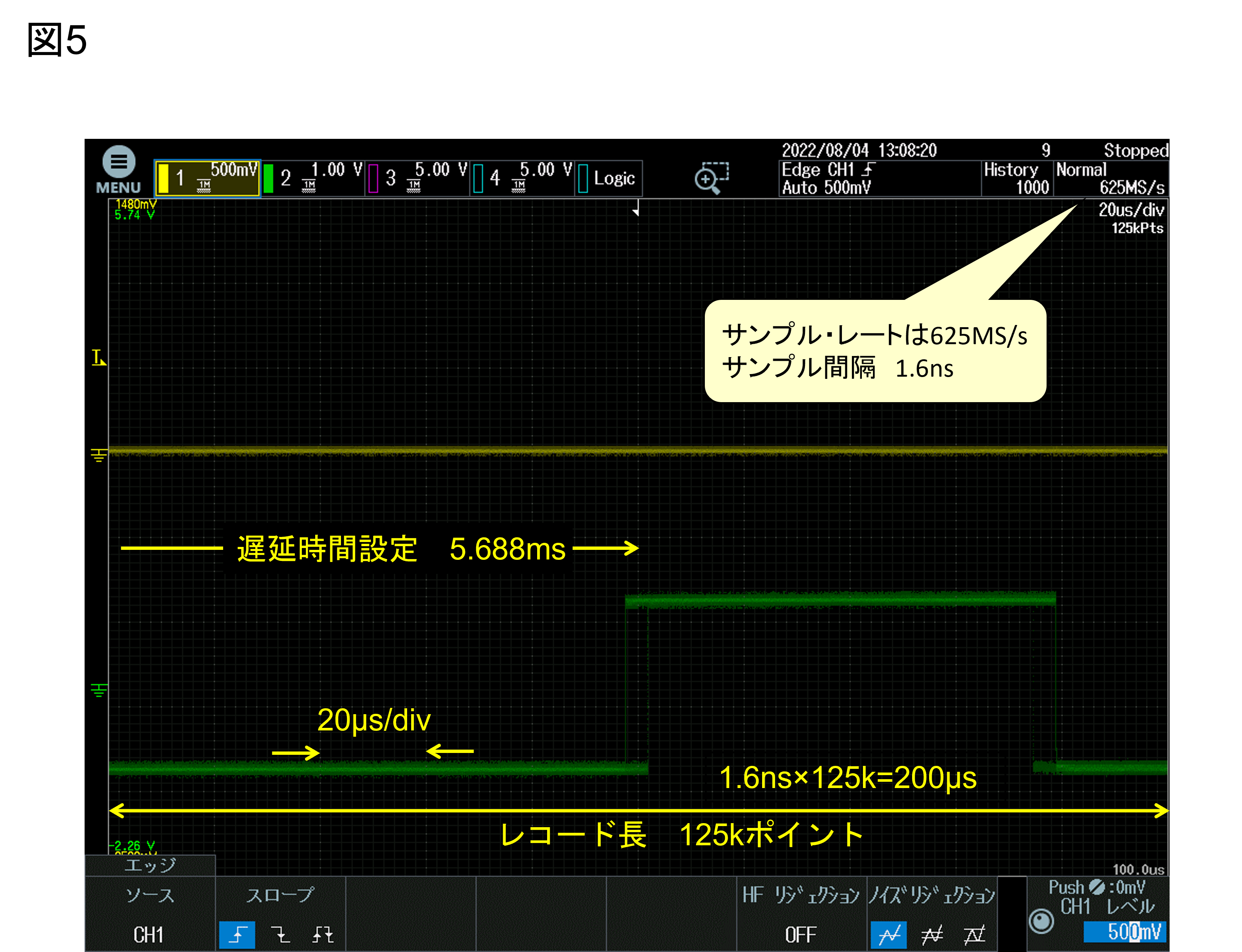Click the trigger level marker on left edge
This screenshot has width=1242, height=952.
click(x=99, y=357)
